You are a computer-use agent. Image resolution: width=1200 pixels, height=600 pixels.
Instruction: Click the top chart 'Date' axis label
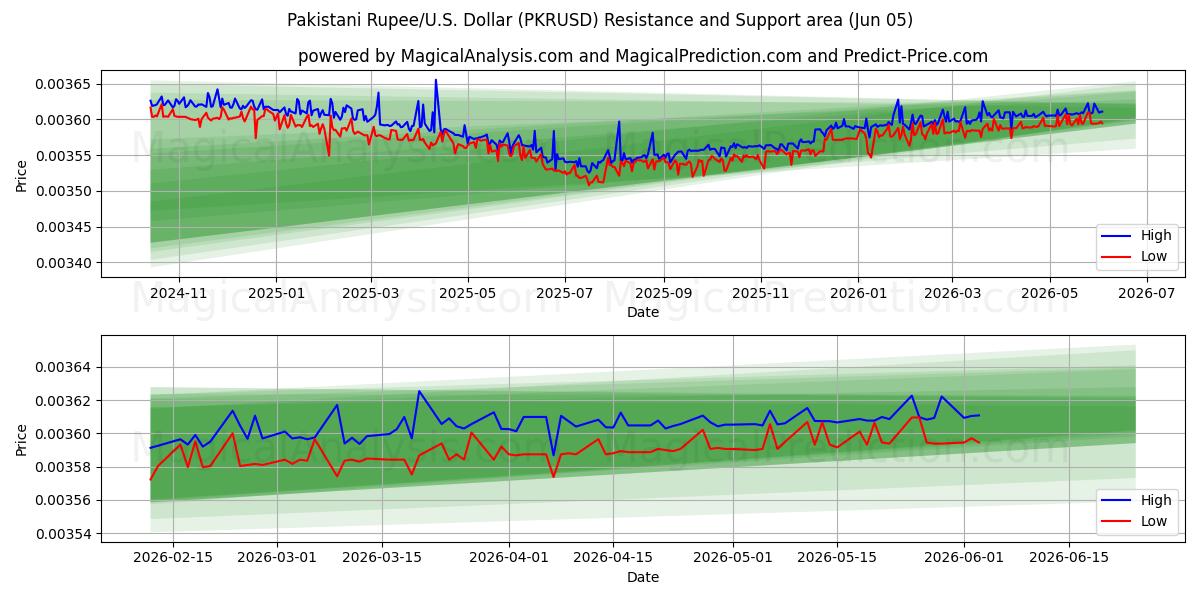pyautogui.click(x=643, y=312)
